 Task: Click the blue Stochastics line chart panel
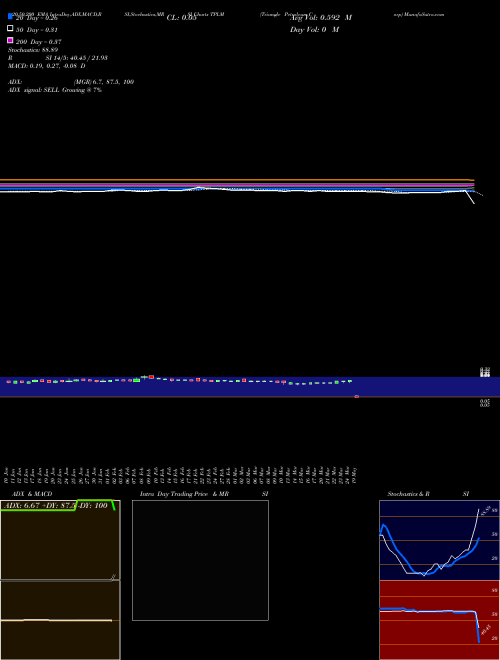439,540
